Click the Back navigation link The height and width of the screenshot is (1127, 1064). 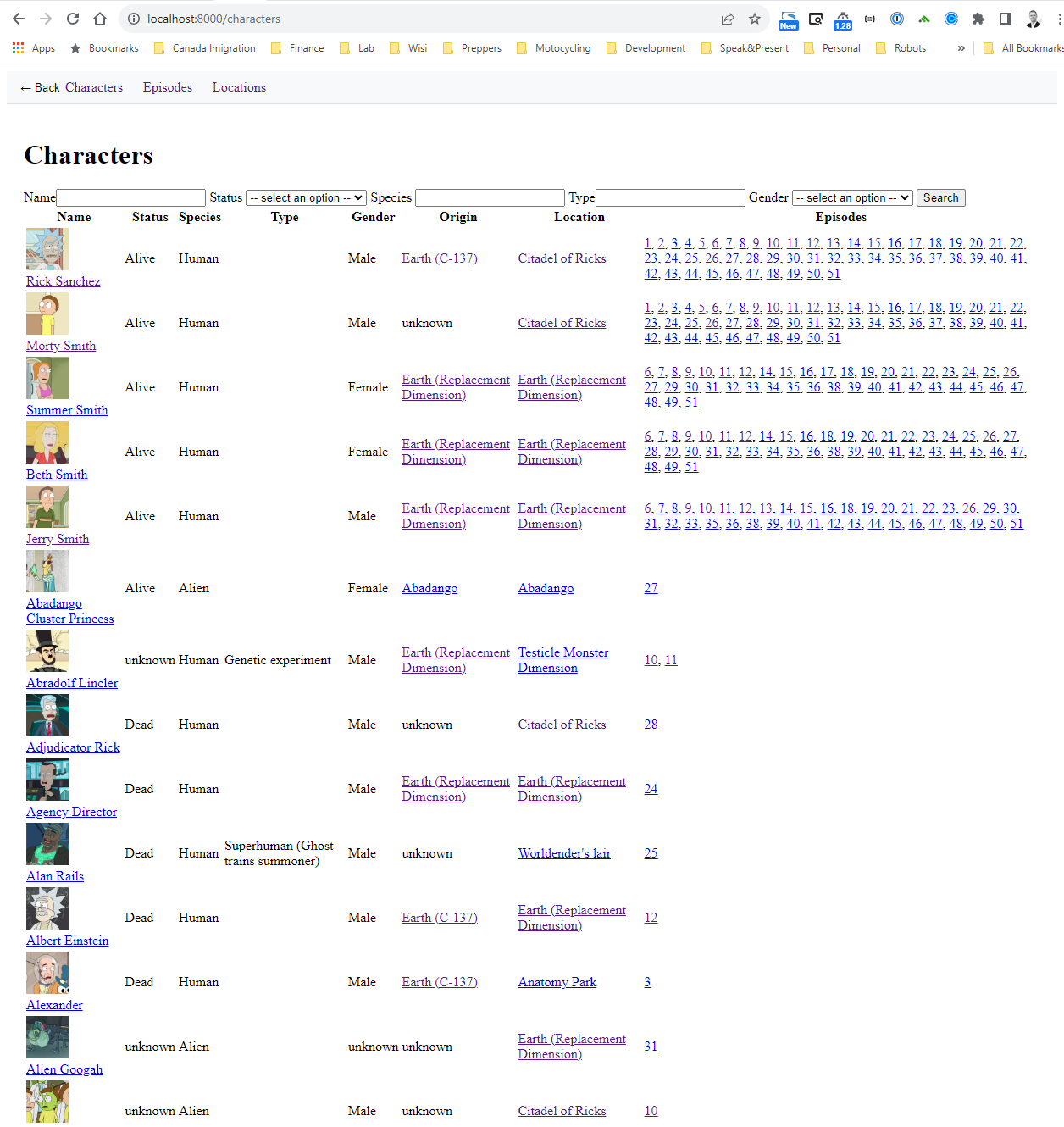point(40,87)
